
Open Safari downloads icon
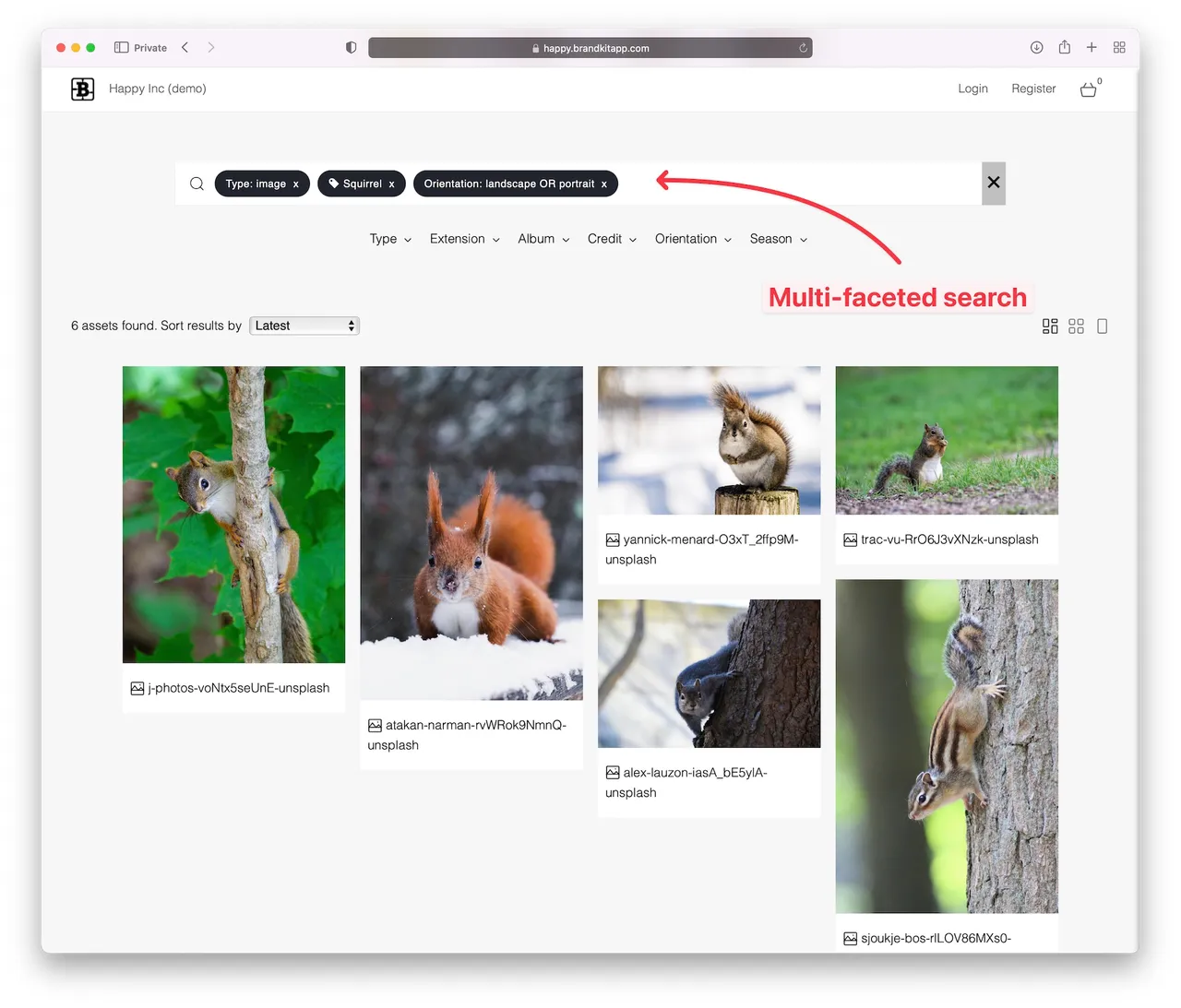(1036, 47)
